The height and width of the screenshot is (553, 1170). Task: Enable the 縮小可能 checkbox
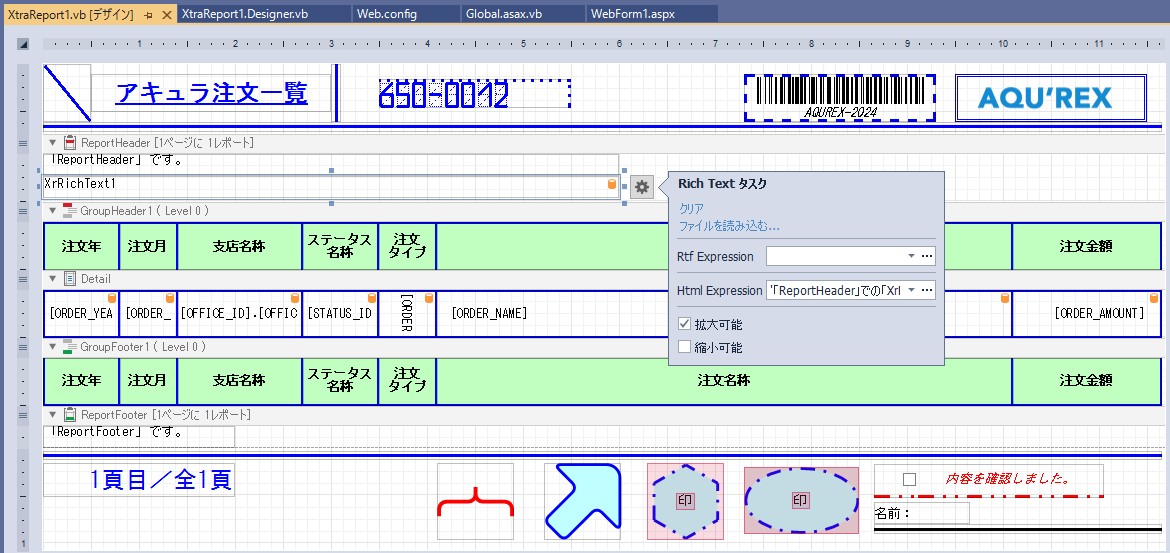(x=684, y=348)
